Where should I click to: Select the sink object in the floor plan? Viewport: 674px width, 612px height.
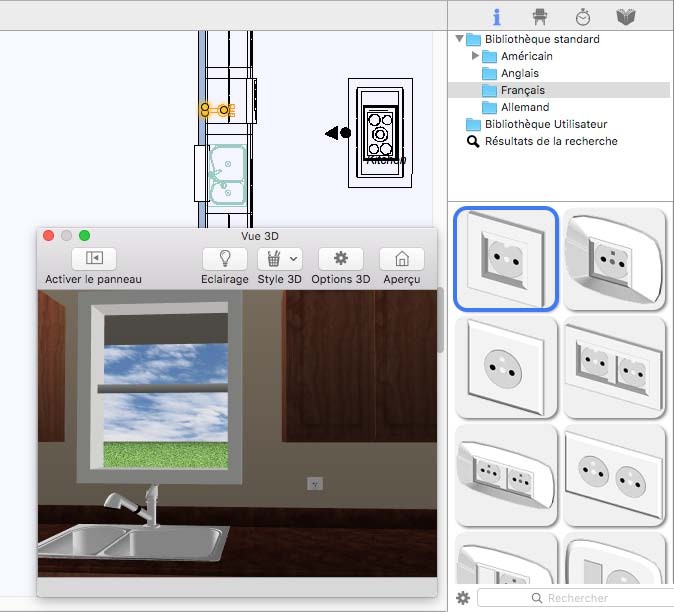(x=228, y=173)
